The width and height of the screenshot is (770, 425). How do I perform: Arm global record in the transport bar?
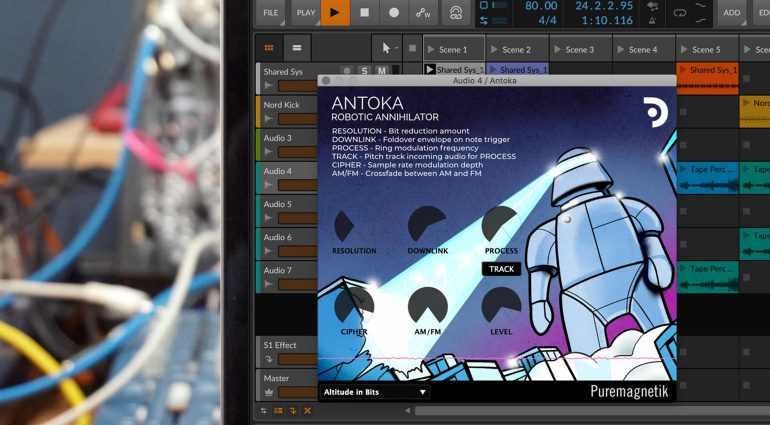coord(394,13)
